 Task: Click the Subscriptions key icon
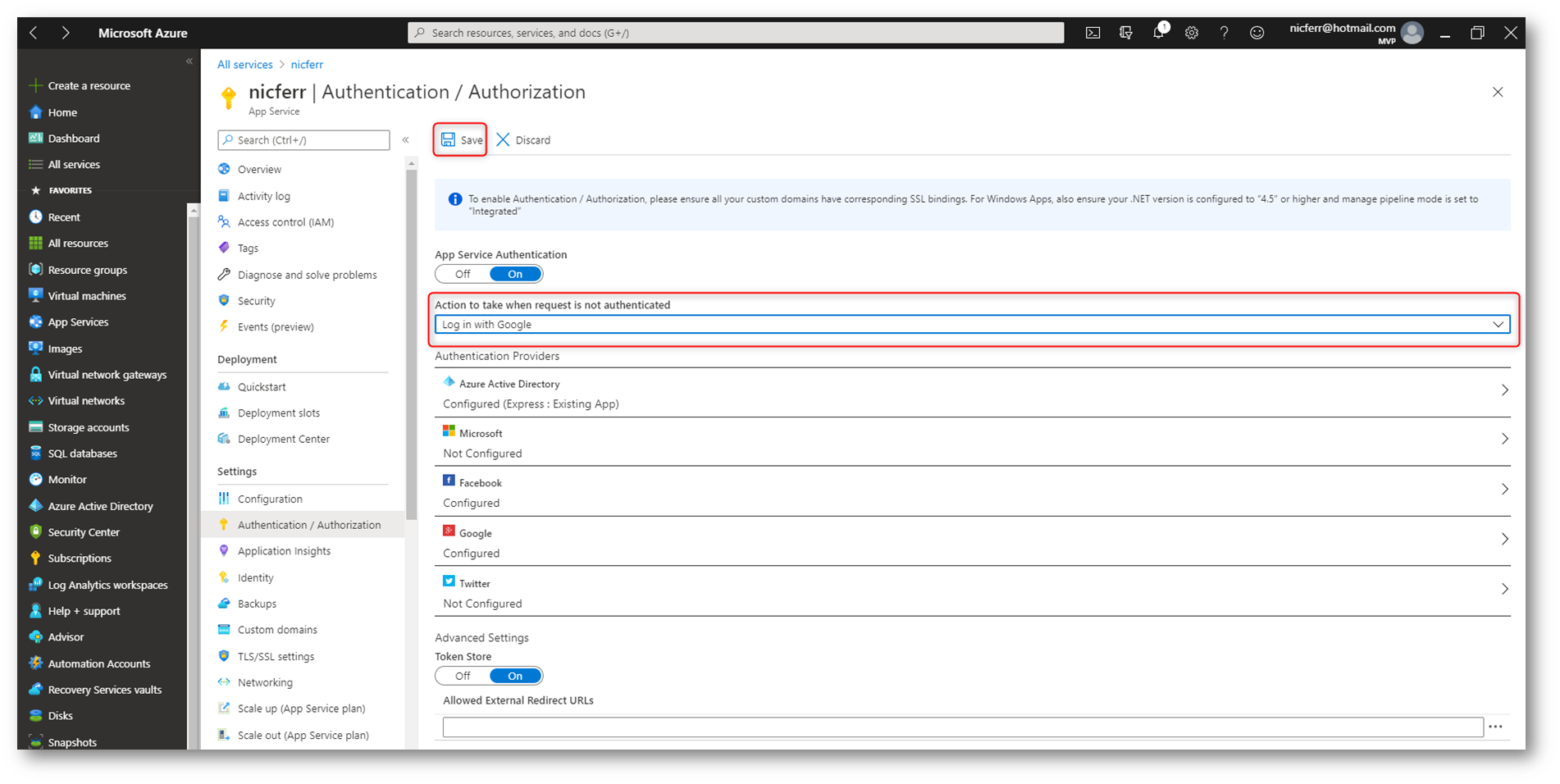coord(35,558)
